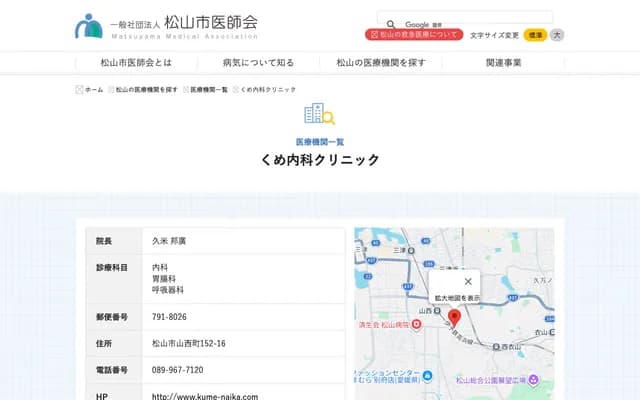This screenshot has width=640, height=400.
Task: Open 医療機関一覧 breadcrumb link
Action: [209, 90]
